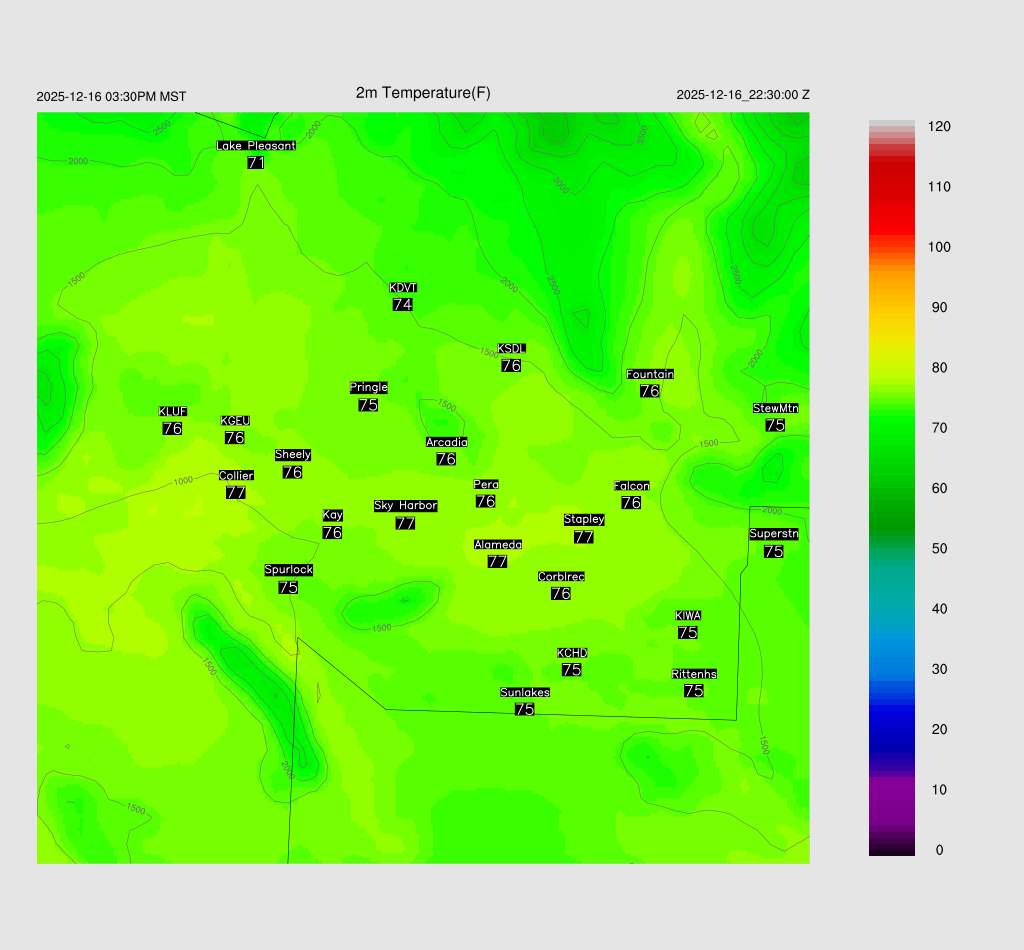Select the Spurlock station label
The height and width of the screenshot is (950, 1024).
pos(289,570)
